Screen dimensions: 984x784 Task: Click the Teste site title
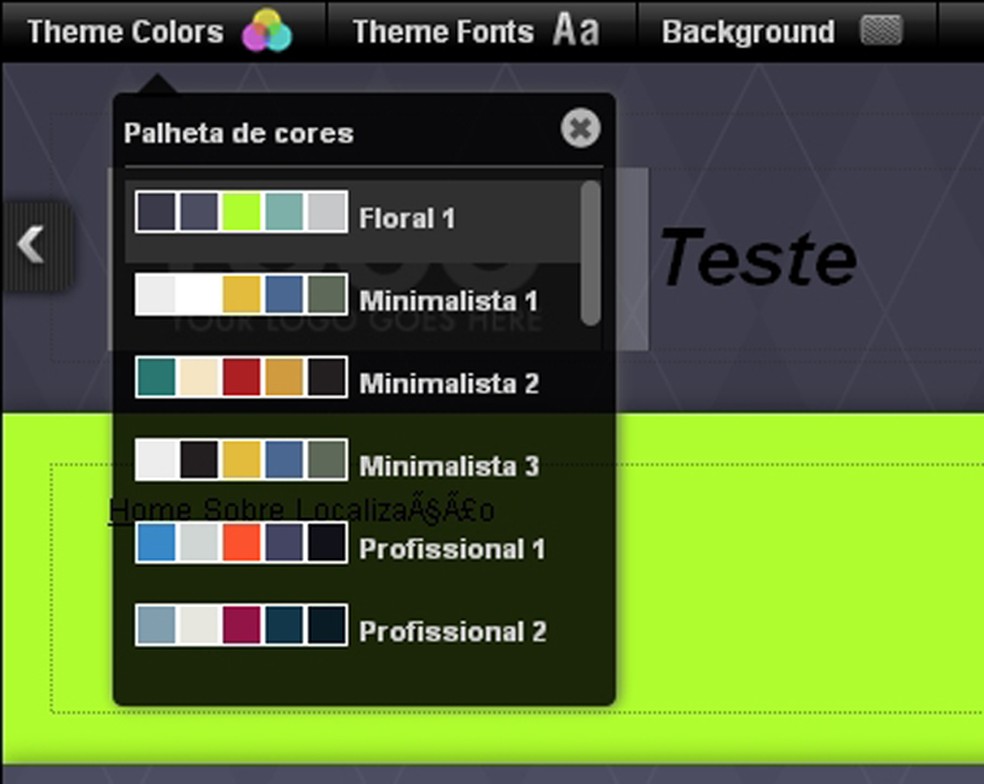757,257
